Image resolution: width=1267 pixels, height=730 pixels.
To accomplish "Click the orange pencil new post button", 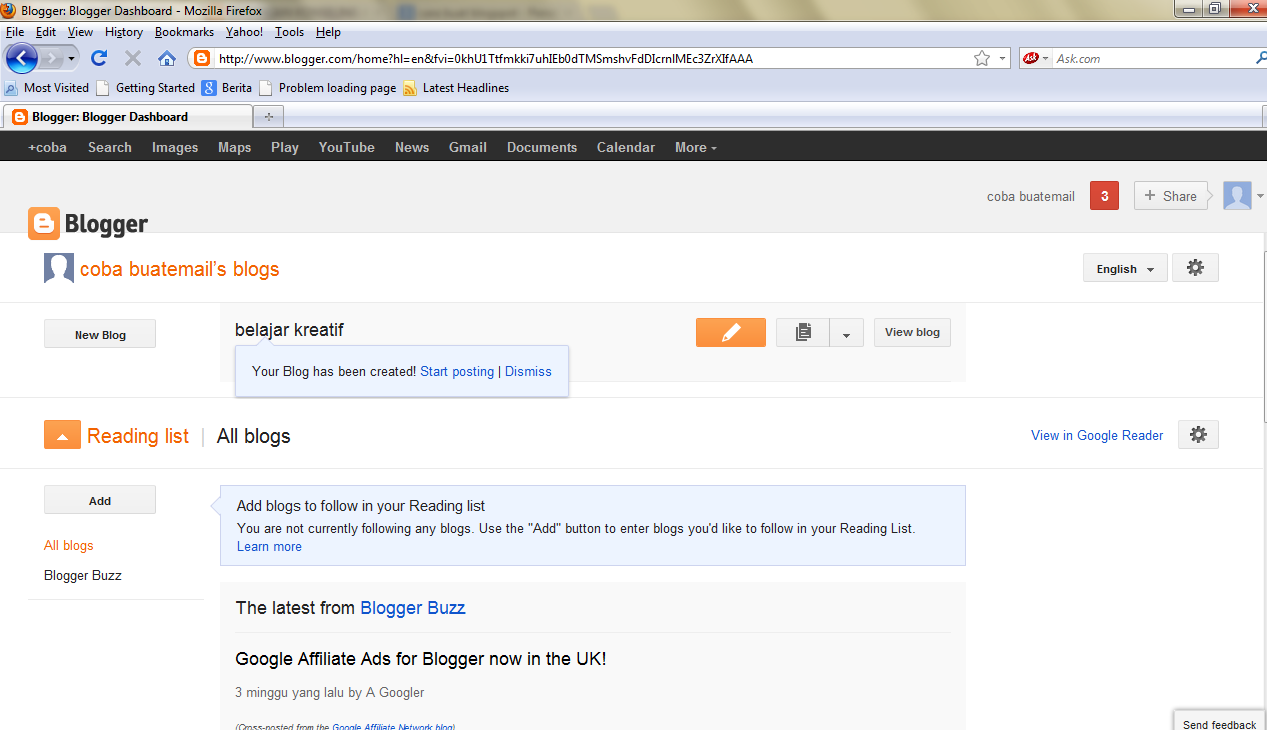I will (731, 332).
